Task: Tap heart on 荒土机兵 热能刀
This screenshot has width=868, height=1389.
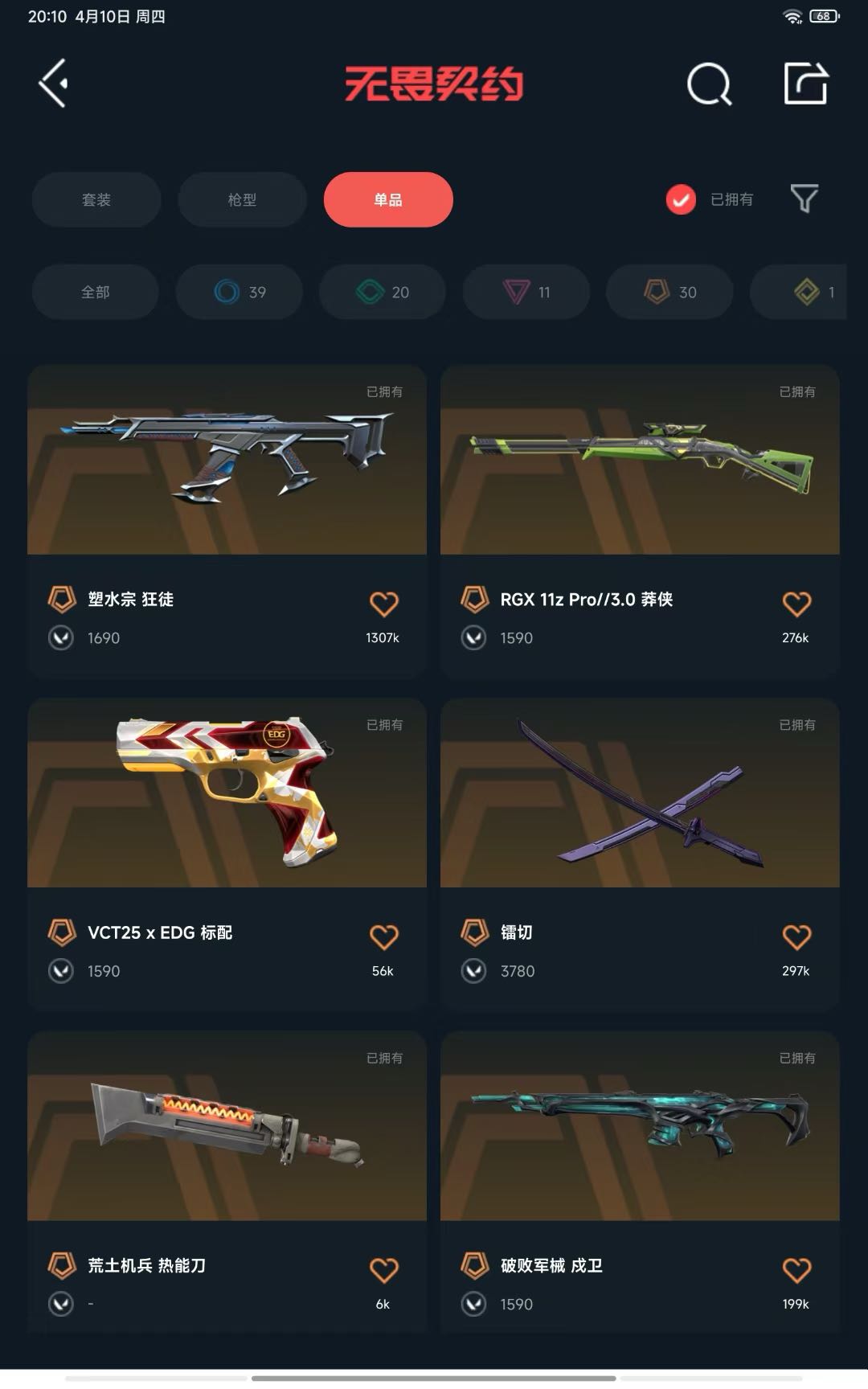Action: pos(383,1270)
